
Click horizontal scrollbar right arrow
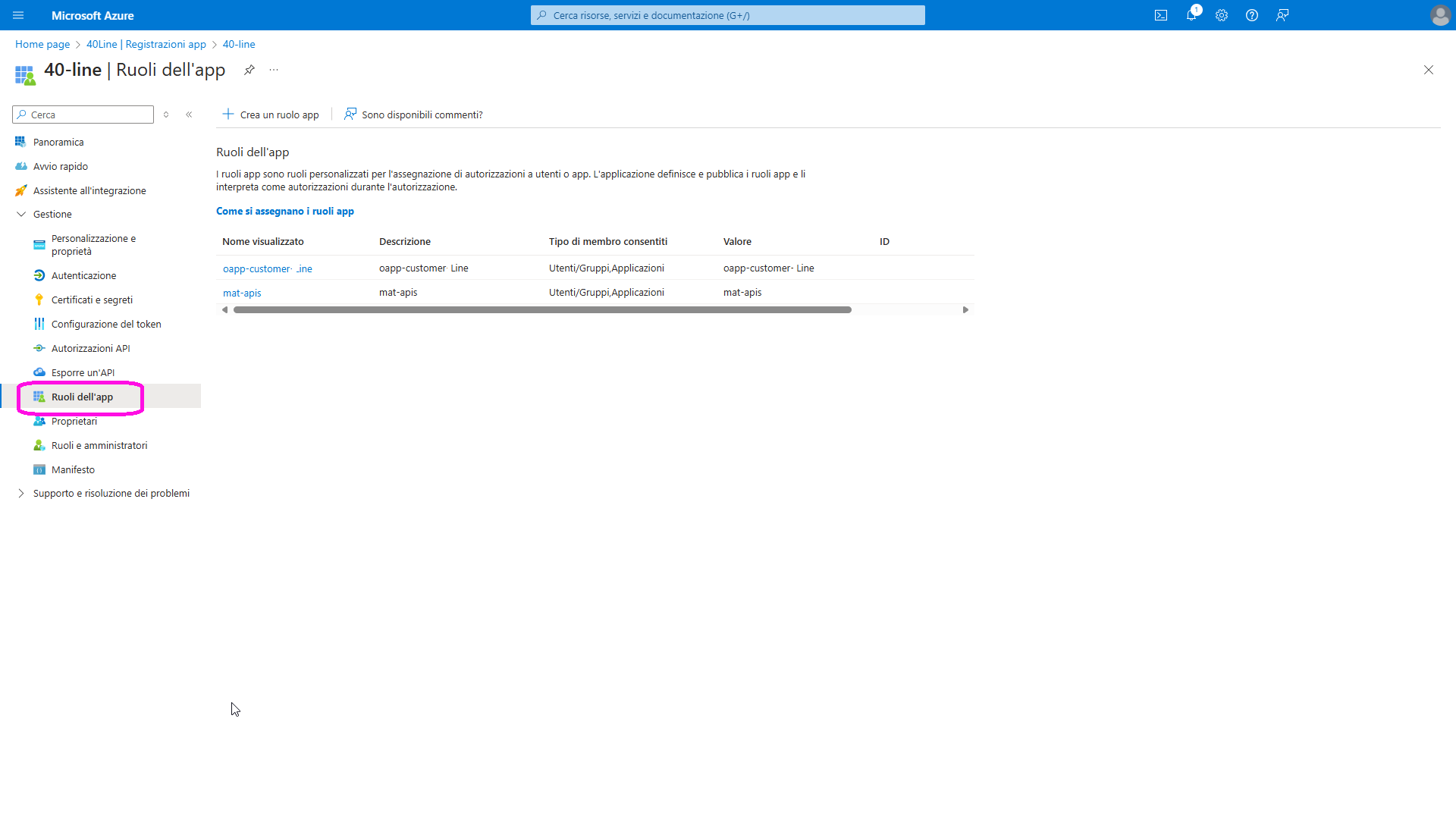click(x=965, y=309)
